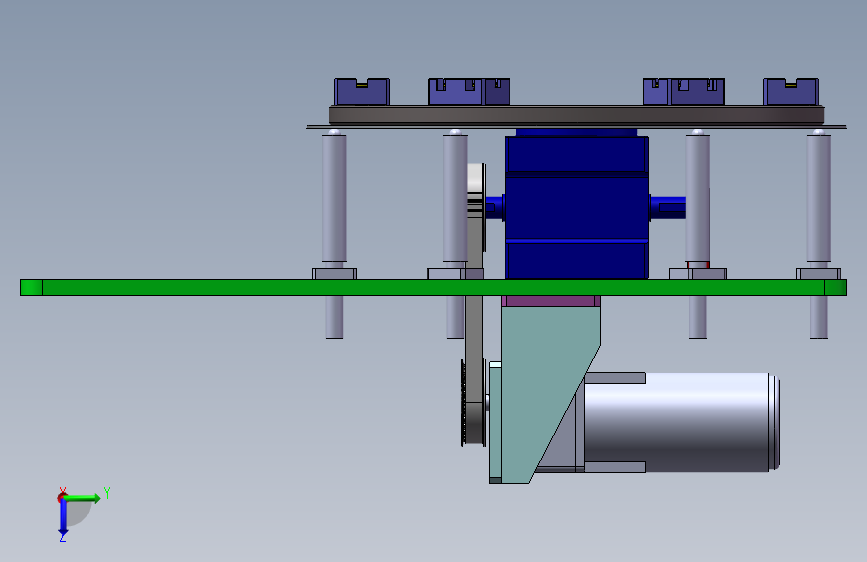867x562 pixels.
Task: Select the purple spacer under green plate
Action: [551, 301]
